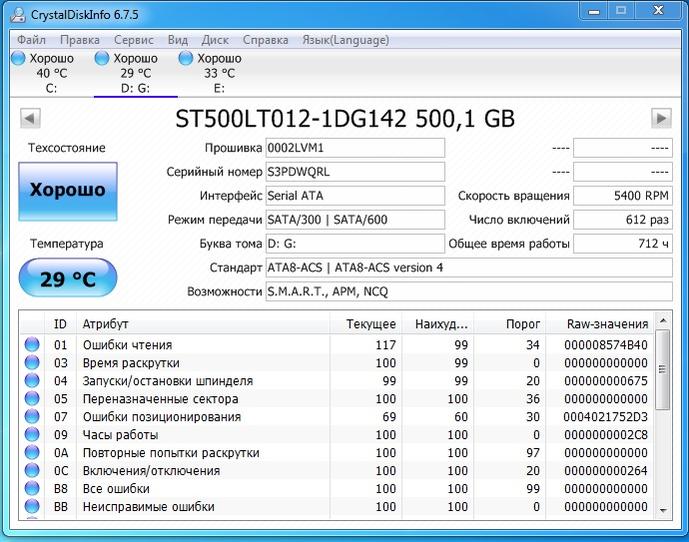Select the Неисправимые ошибки attribute text
The height and width of the screenshot is (542, 689).
[149, 507]
